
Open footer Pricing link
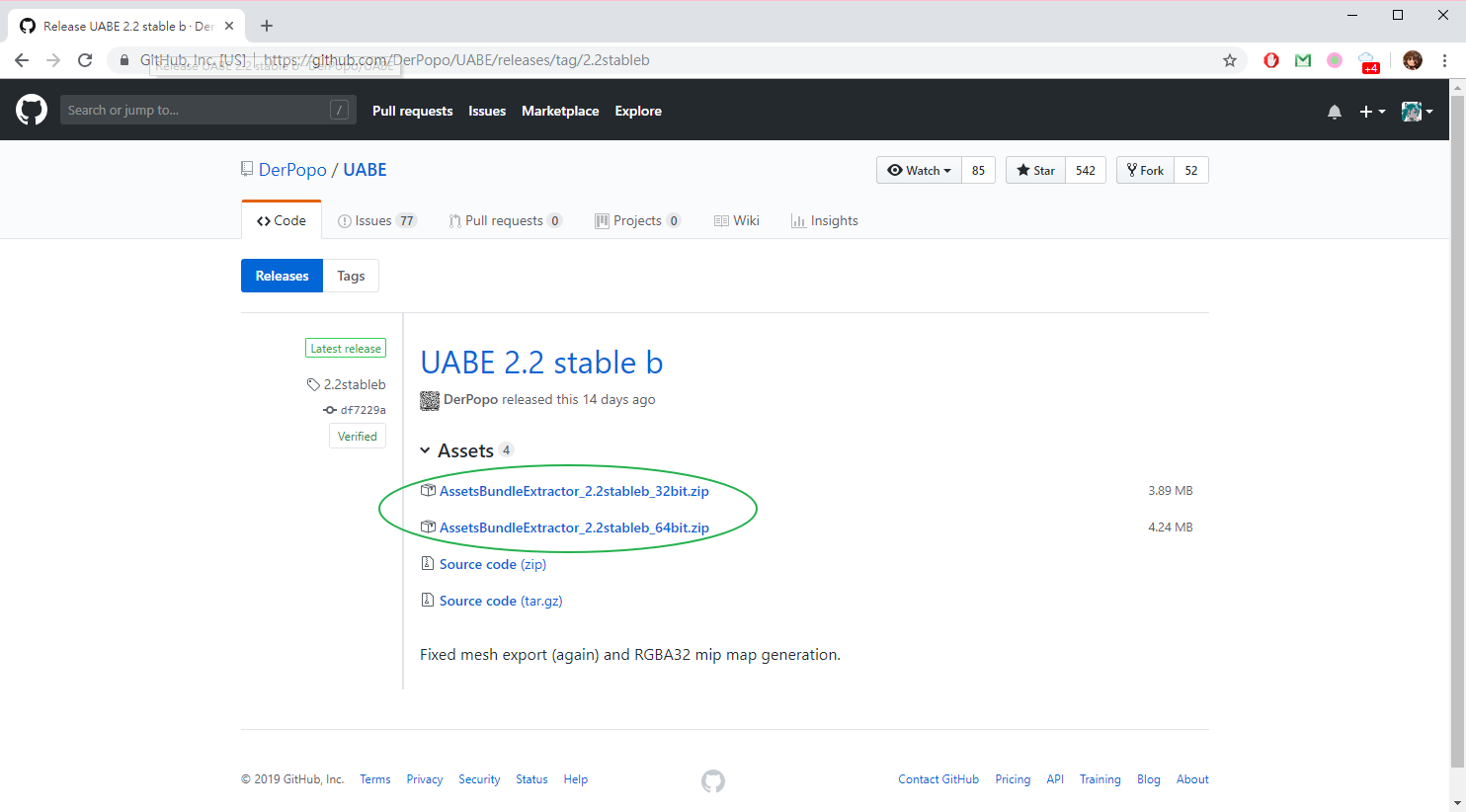pyautogui.click(x=1013, y=779)
